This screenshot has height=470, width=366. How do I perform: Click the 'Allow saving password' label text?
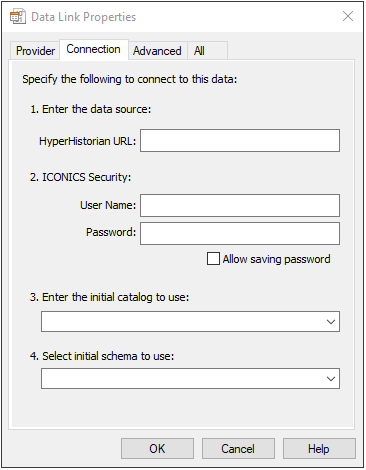click(x=276, y=259)
